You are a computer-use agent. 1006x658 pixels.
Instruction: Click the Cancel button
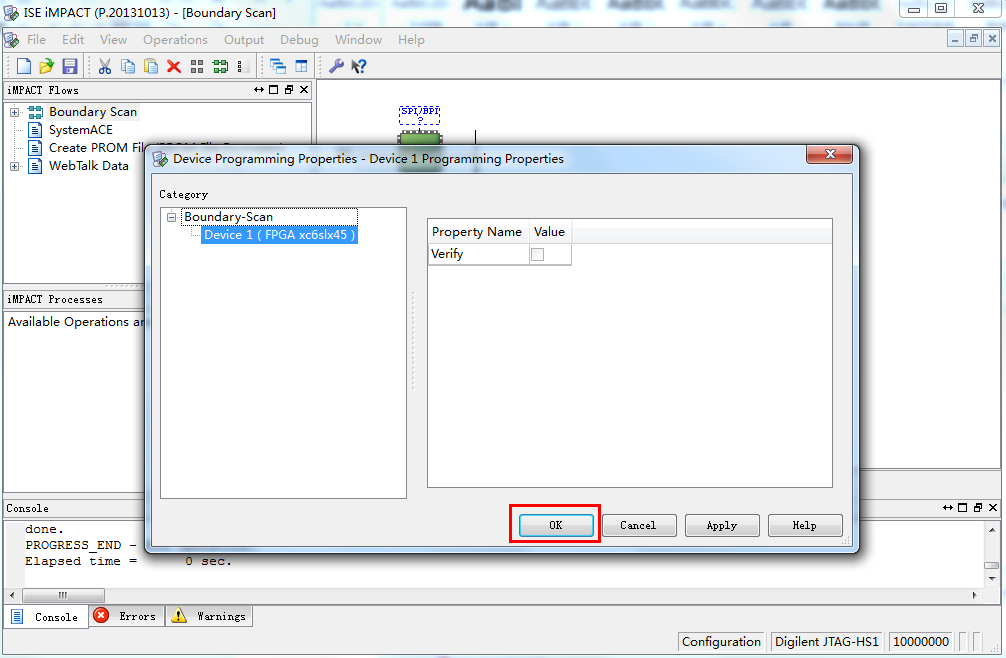(638, 525)
